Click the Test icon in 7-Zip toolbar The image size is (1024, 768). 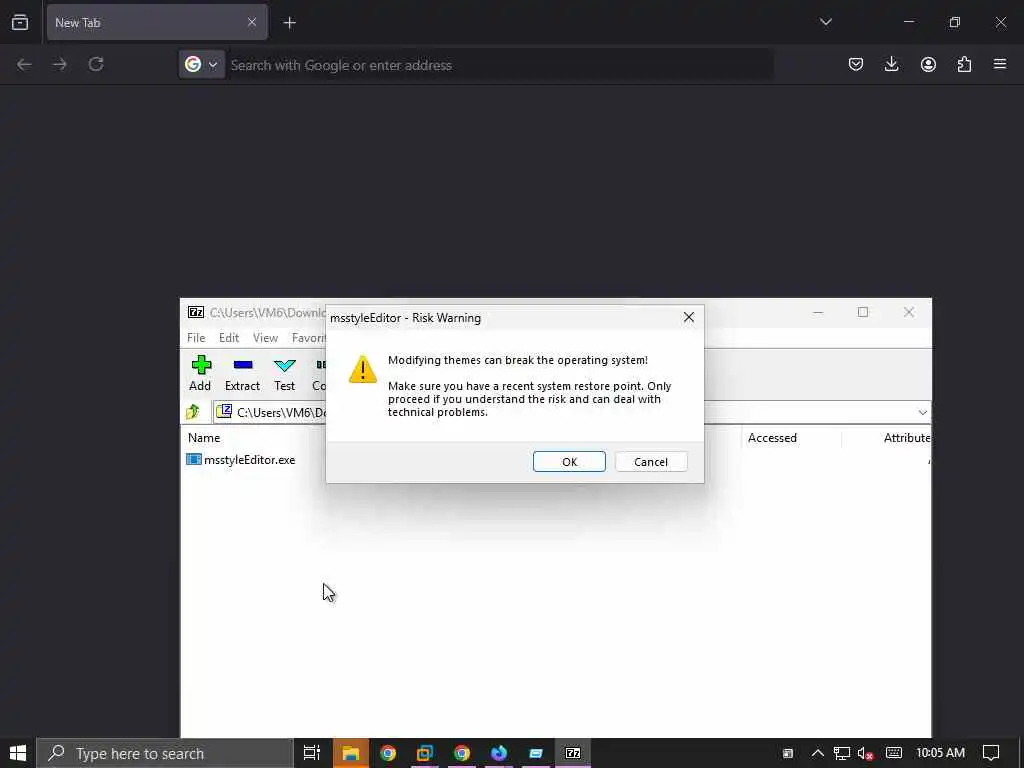click(284, 373)
